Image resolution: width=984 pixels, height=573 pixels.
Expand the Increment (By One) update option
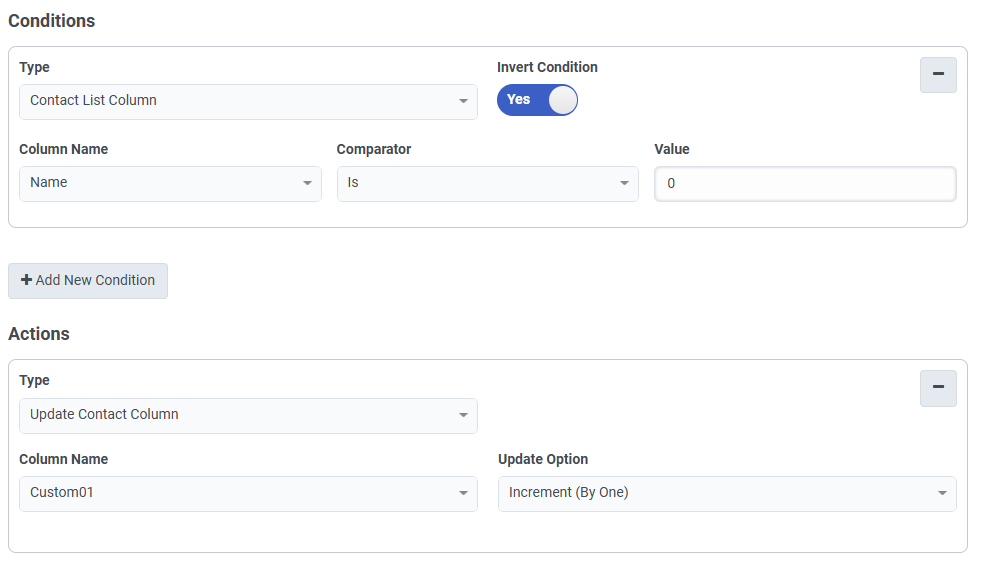pos(727,493)
